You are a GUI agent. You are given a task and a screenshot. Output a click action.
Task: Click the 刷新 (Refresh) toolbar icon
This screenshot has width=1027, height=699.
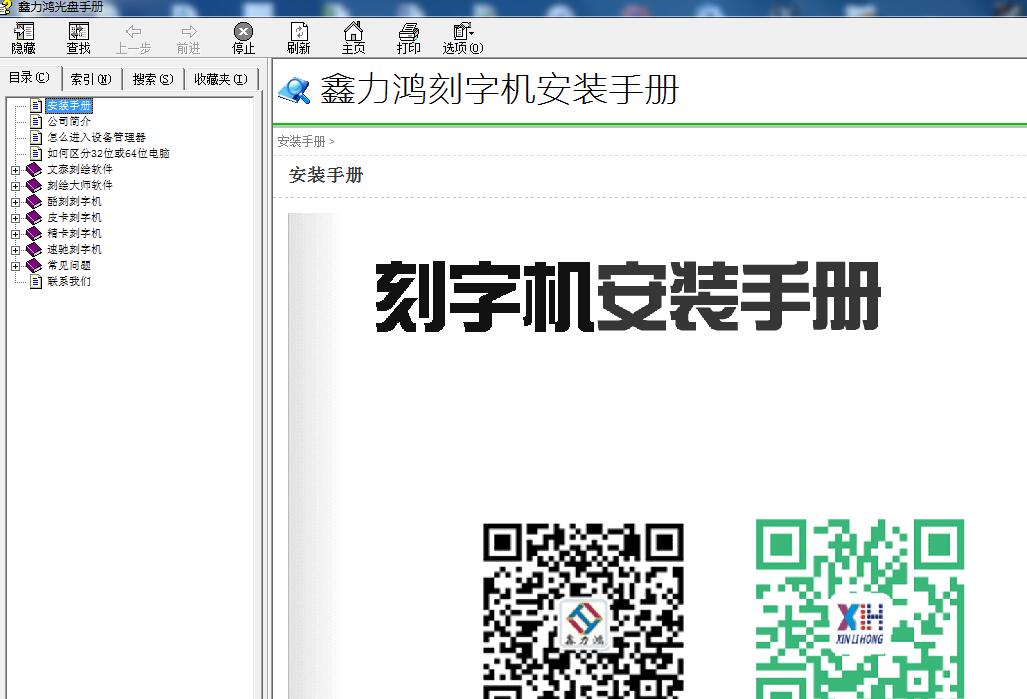(298, 38)
